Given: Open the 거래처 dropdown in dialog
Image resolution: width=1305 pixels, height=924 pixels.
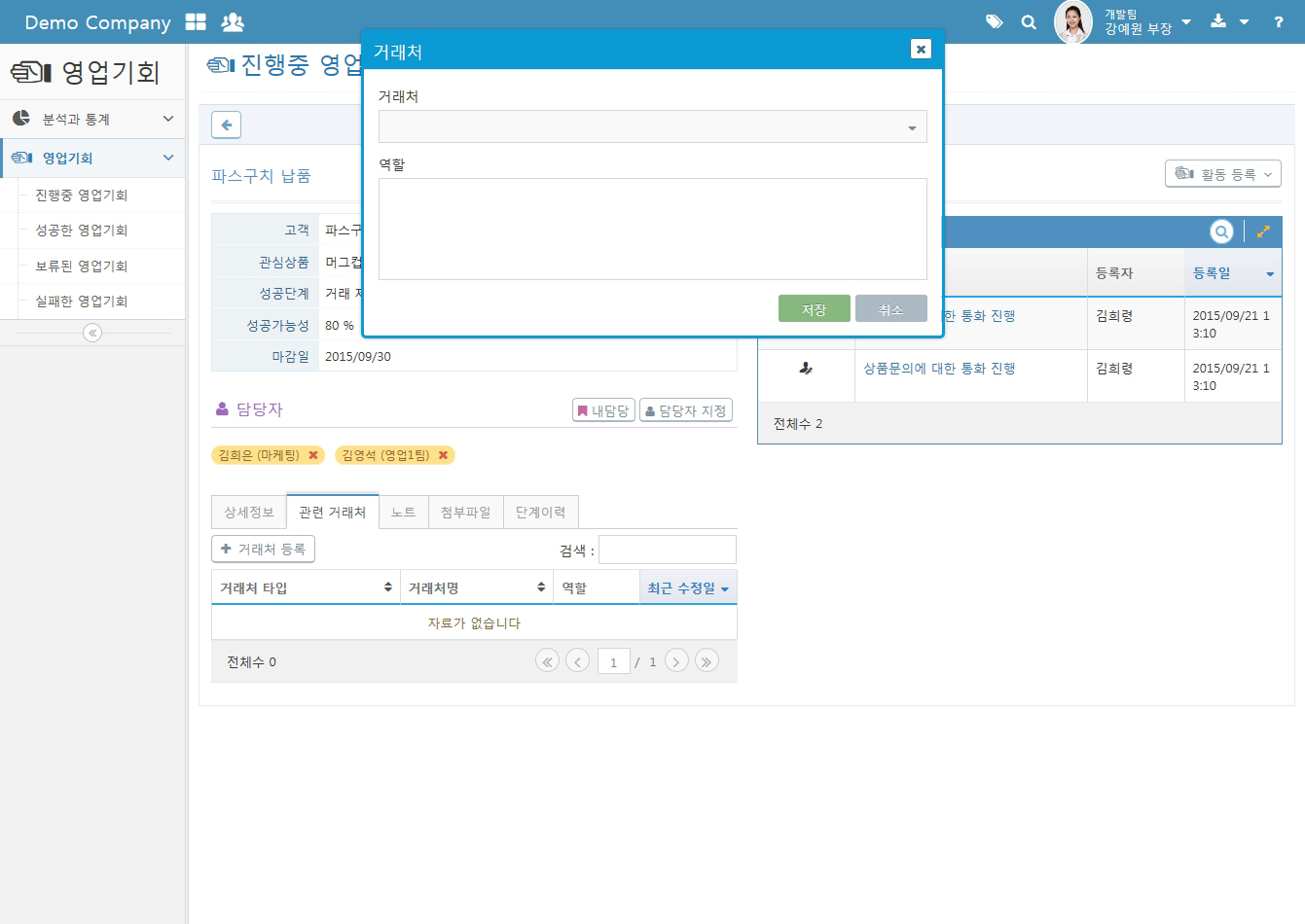Looking at the screenshot, I should tap(652, 127).
